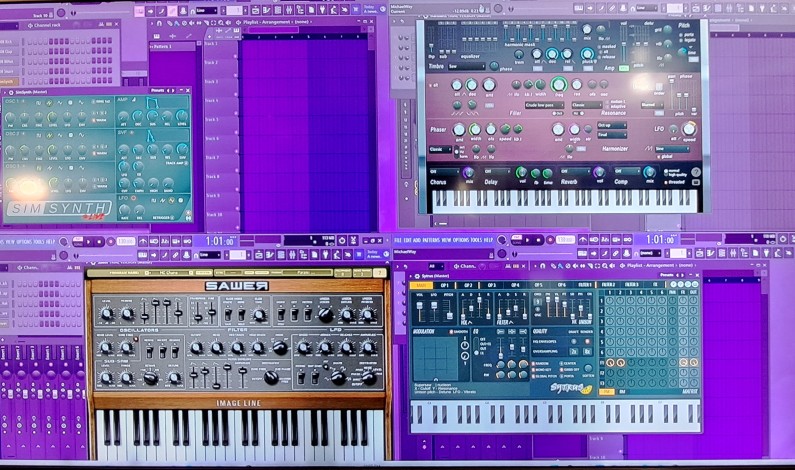This screenshot has width=795, height=470.
Task: Open the Phaser Classic dropdown in Harmless
Action: (x=440, y=150)
